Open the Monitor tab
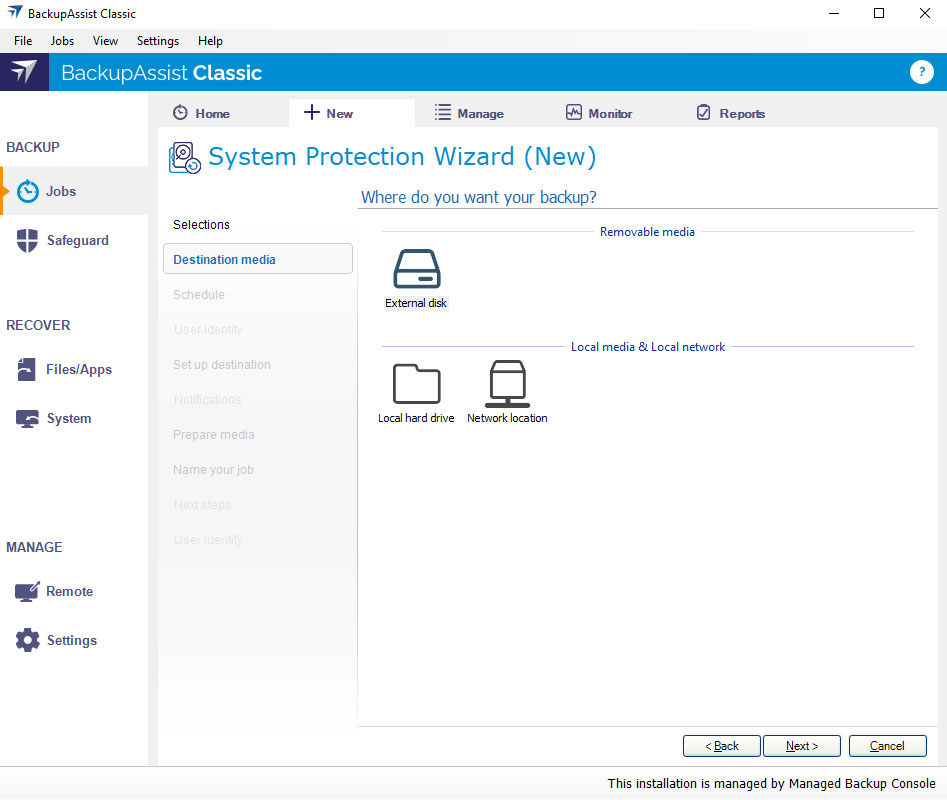This screenshot has height=800, width=947. [598, 113]
